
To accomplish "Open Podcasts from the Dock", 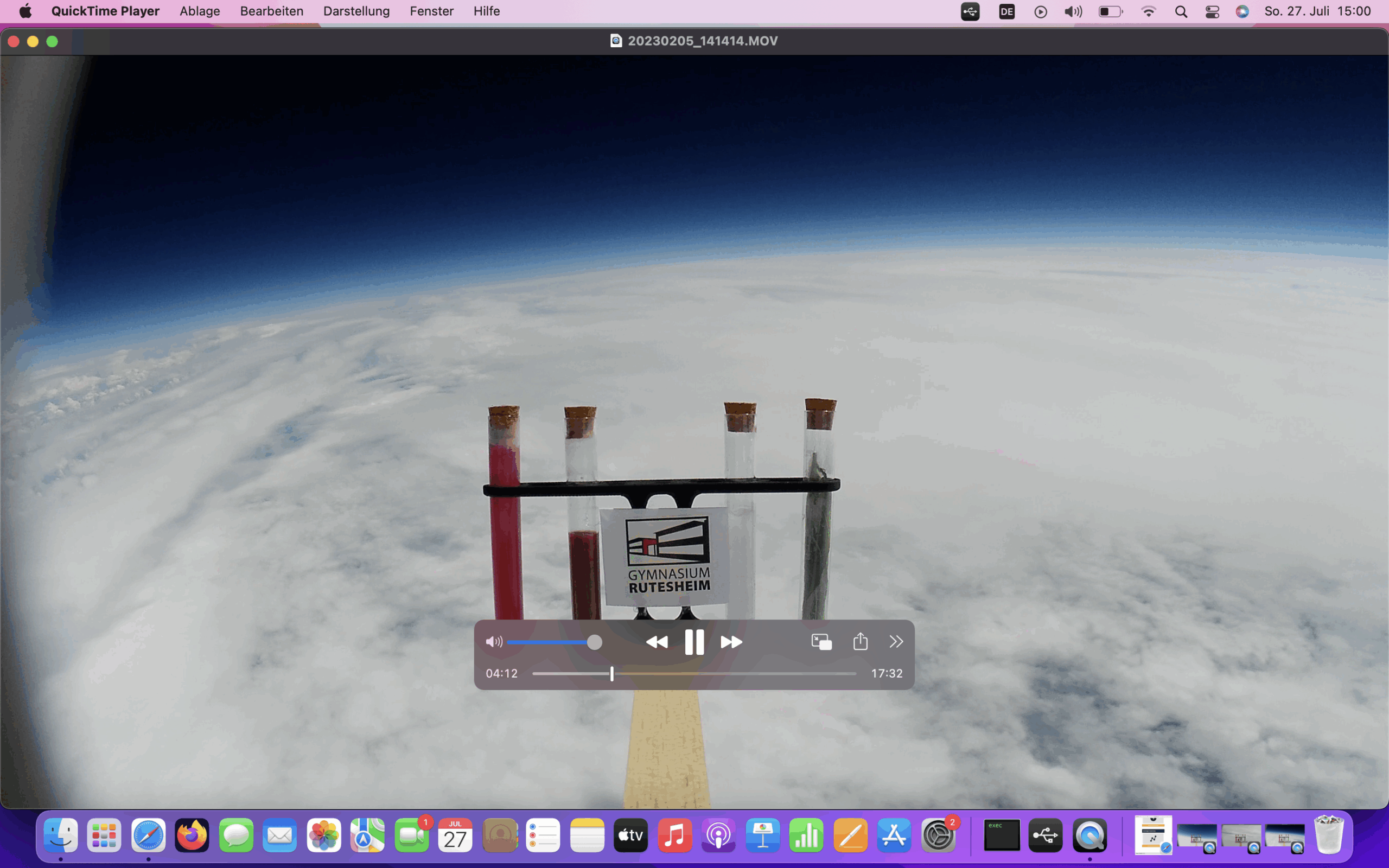I will (718, 835).
